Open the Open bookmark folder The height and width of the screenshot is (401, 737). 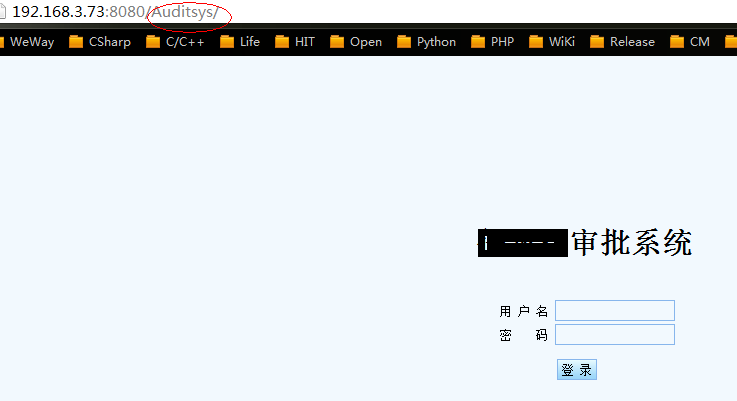coord(356,42)
